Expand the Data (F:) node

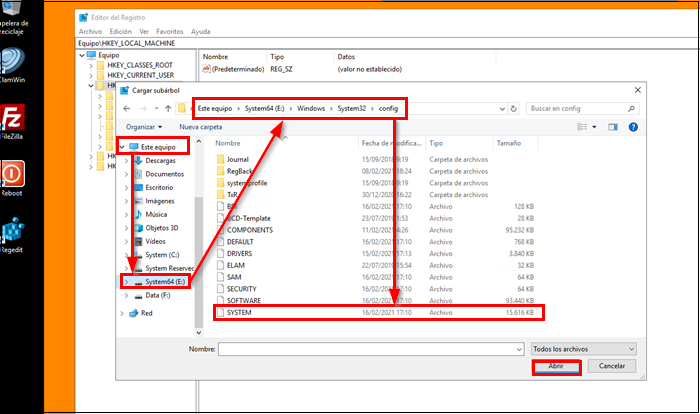pos(126,295)
